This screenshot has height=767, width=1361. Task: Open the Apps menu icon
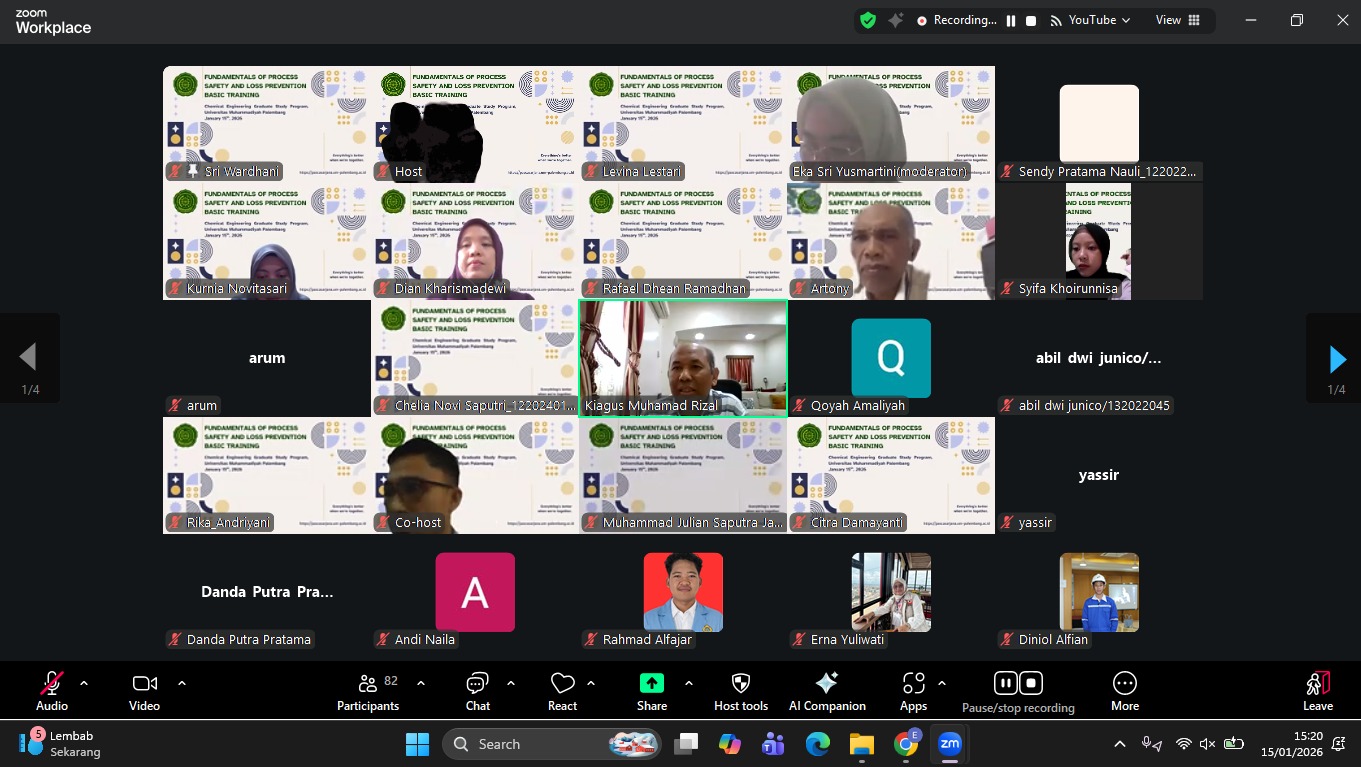(913, 691)
